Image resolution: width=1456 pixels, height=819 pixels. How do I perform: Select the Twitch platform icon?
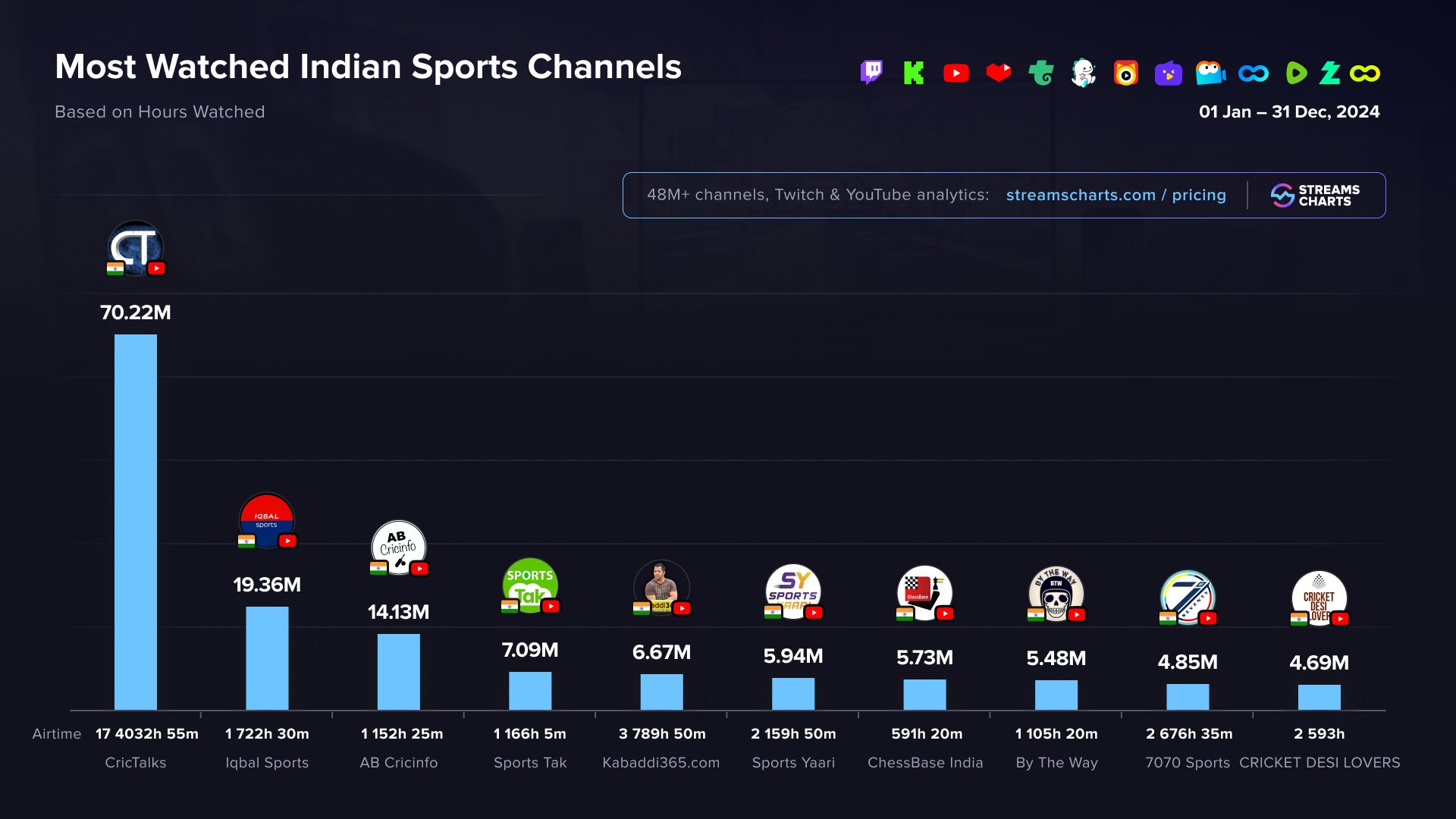[x=872, y=73]
